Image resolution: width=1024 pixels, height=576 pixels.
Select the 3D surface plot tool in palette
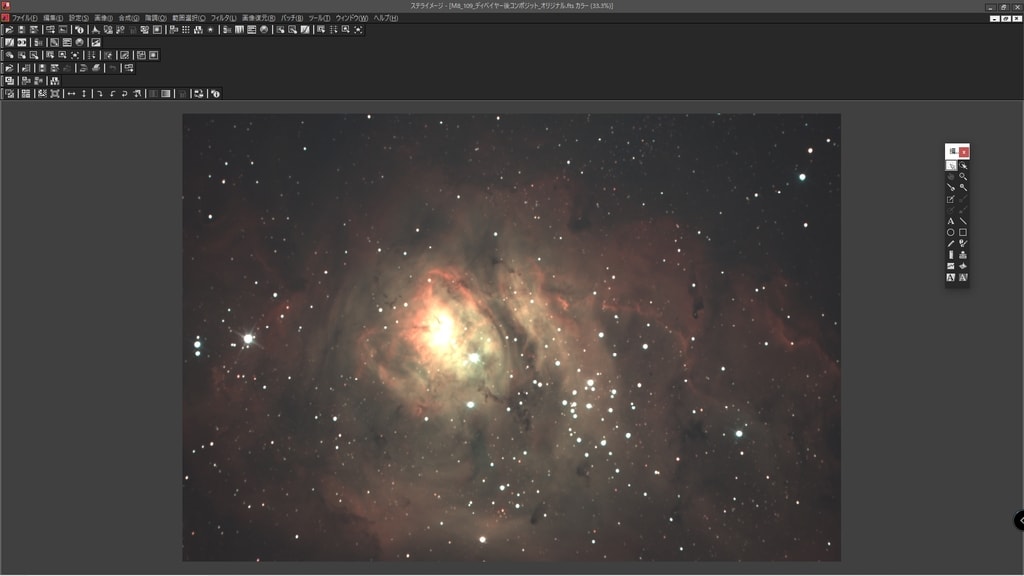[963, 266]
